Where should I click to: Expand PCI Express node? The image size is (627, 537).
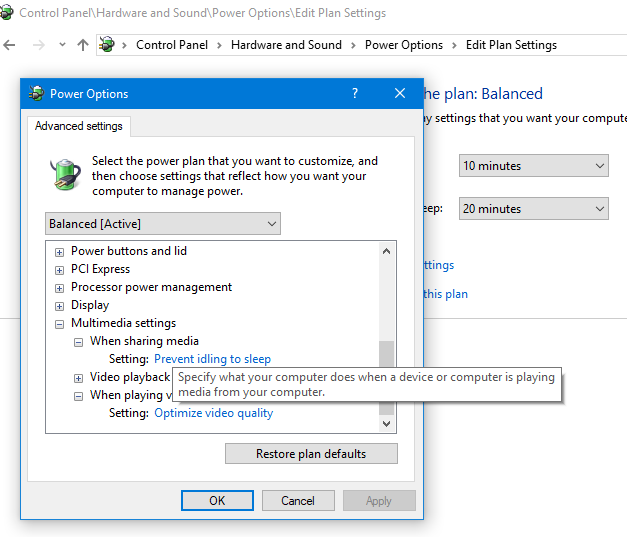pos(59,270)
